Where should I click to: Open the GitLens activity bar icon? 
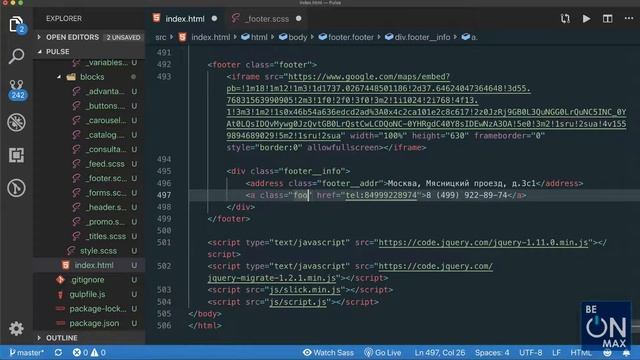click(x=16, y=188)
